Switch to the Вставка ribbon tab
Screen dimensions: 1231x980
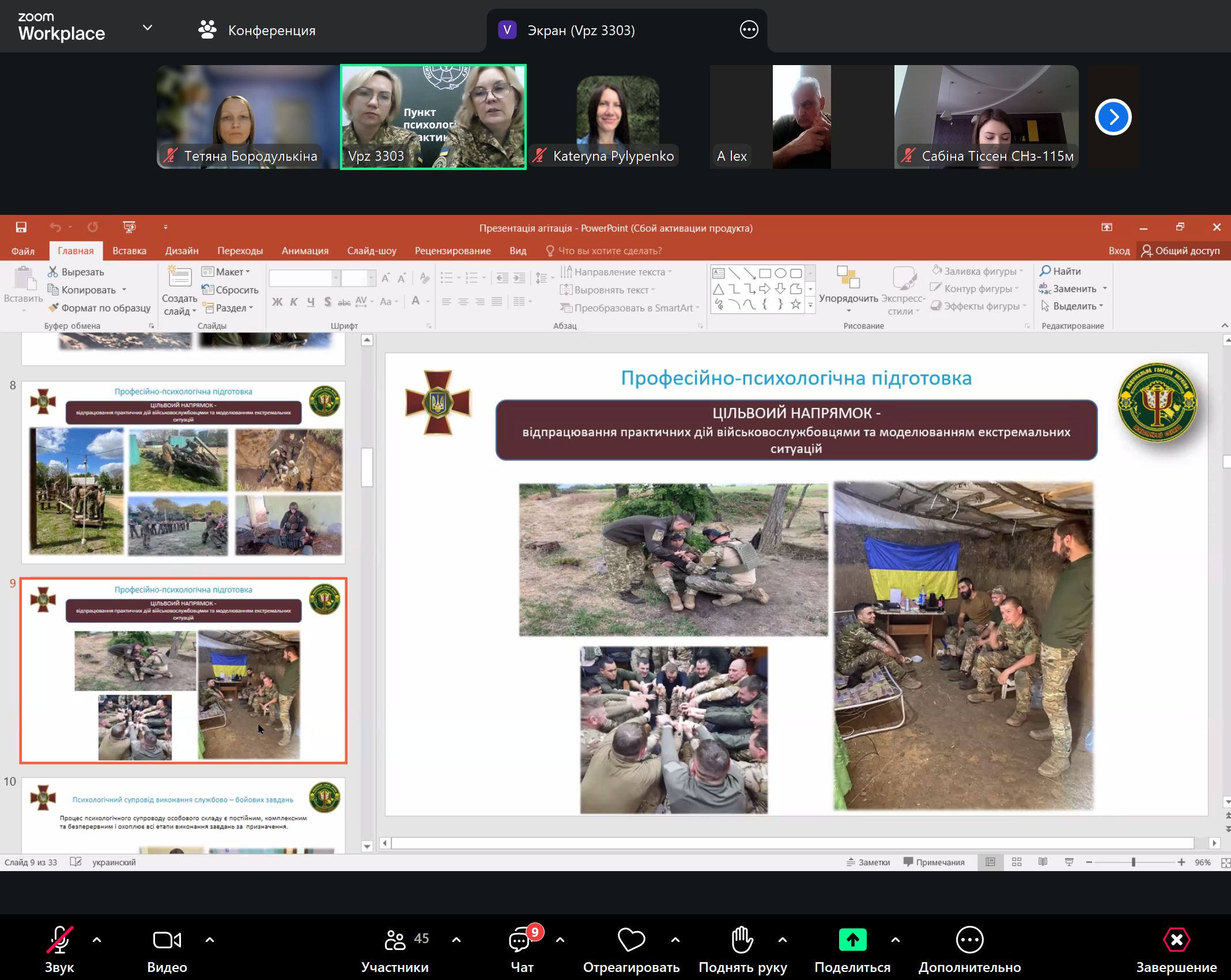(129, 251)
